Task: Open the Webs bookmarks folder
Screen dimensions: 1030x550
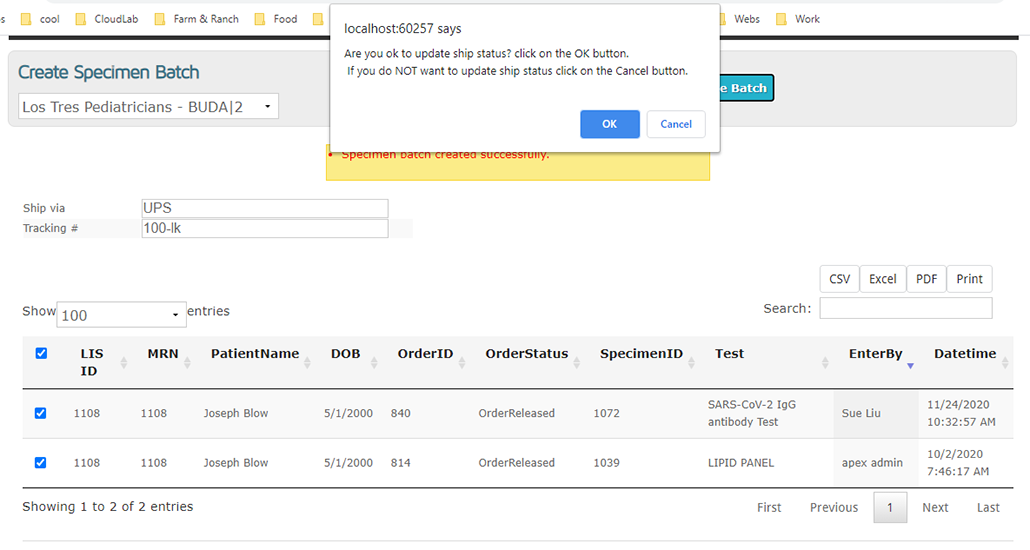Action: click(x=741, y=19)
